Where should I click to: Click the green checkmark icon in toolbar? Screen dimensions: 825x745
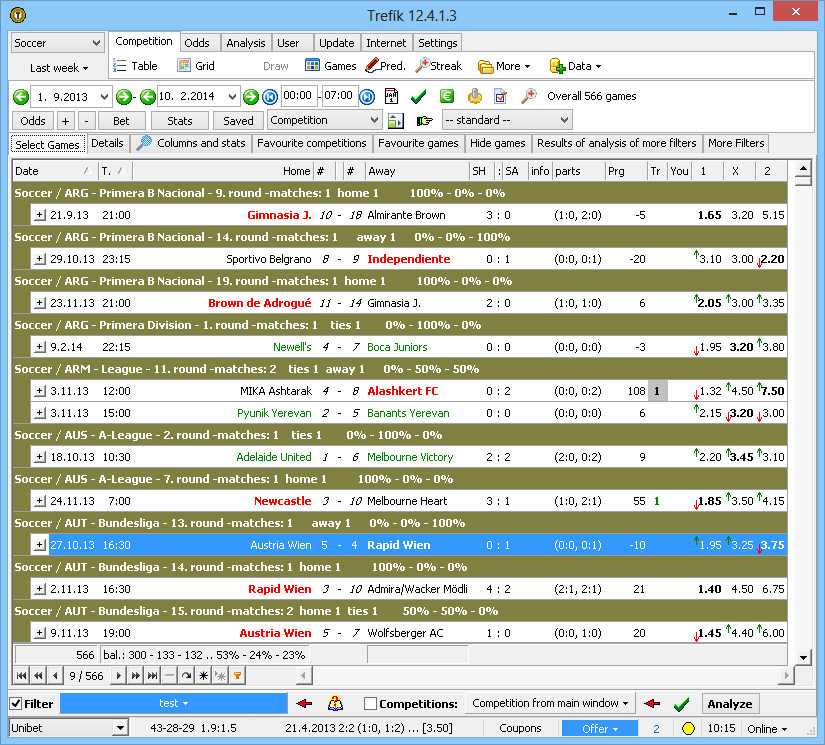click(x=417, y=96)
